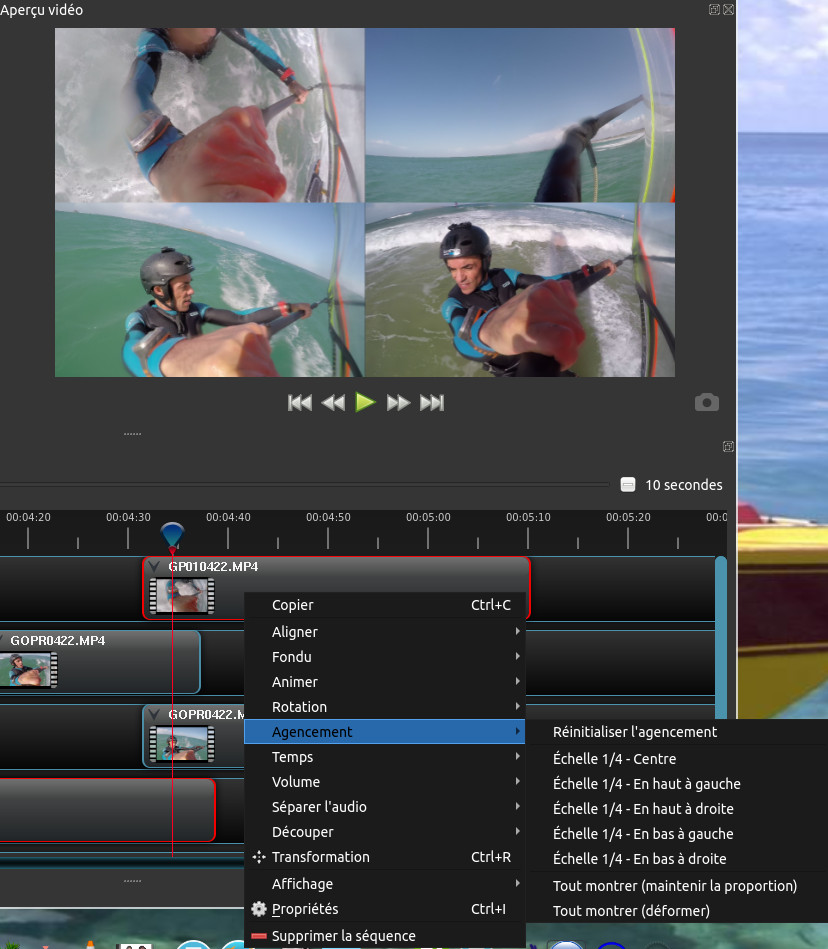The image size is (828, 949).
Task: Click Supprimer la séquence
Action: tap(343, 936)
